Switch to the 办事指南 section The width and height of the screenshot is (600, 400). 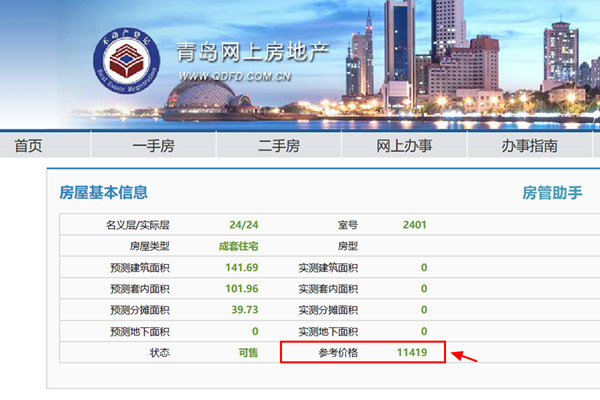pyautogui.click(x=529, y=146)
